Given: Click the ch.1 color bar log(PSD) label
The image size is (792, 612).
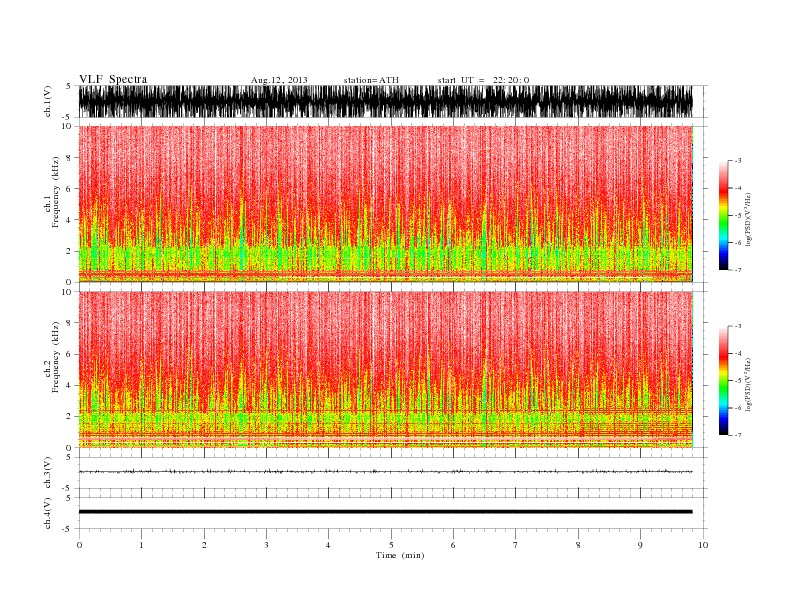Looking at the screenshot, I should (748, 220).
